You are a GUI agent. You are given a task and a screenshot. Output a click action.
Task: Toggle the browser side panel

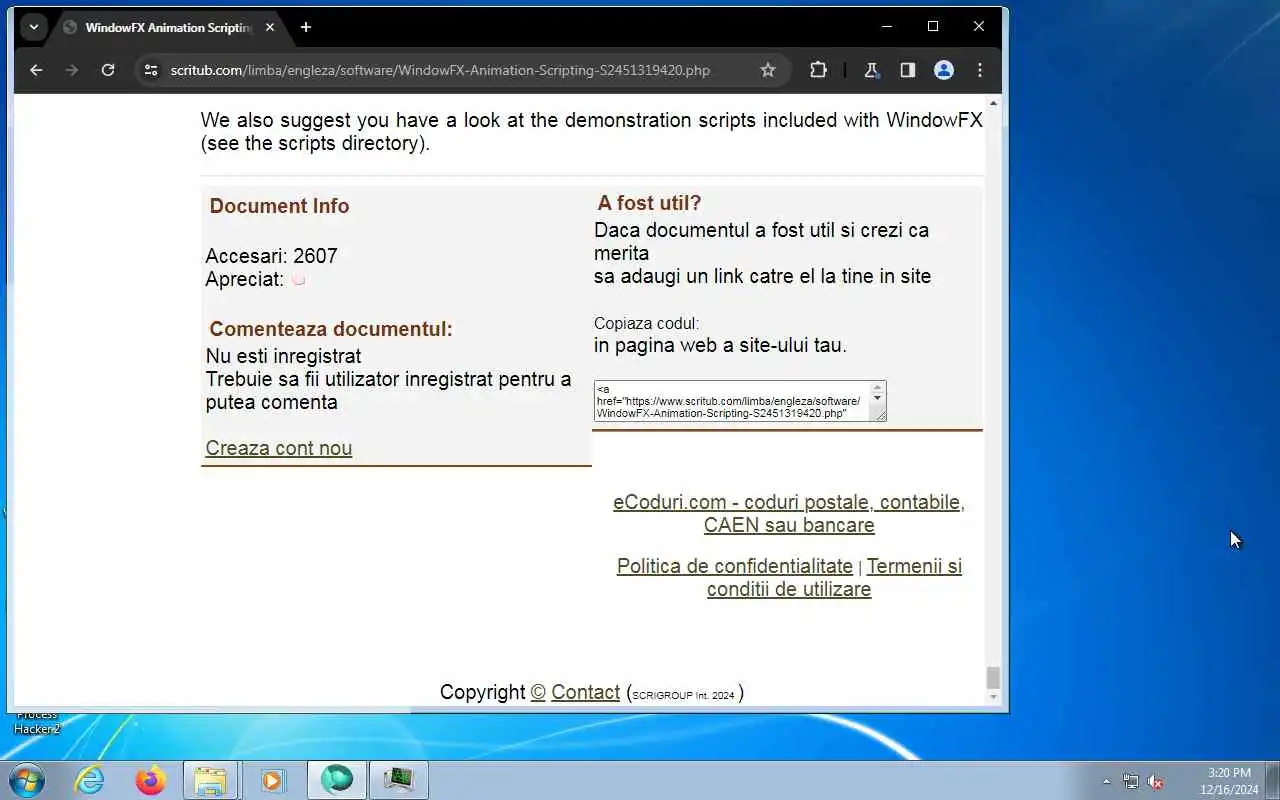point(907,70)
